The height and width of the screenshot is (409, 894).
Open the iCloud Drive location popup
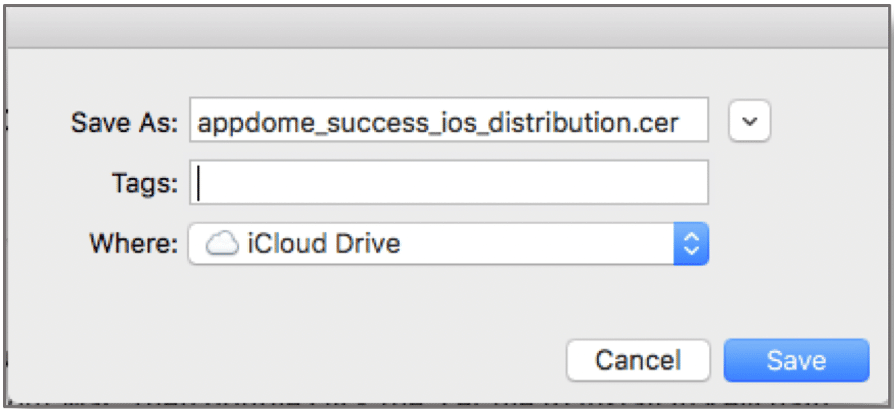[x=448, y=243]
